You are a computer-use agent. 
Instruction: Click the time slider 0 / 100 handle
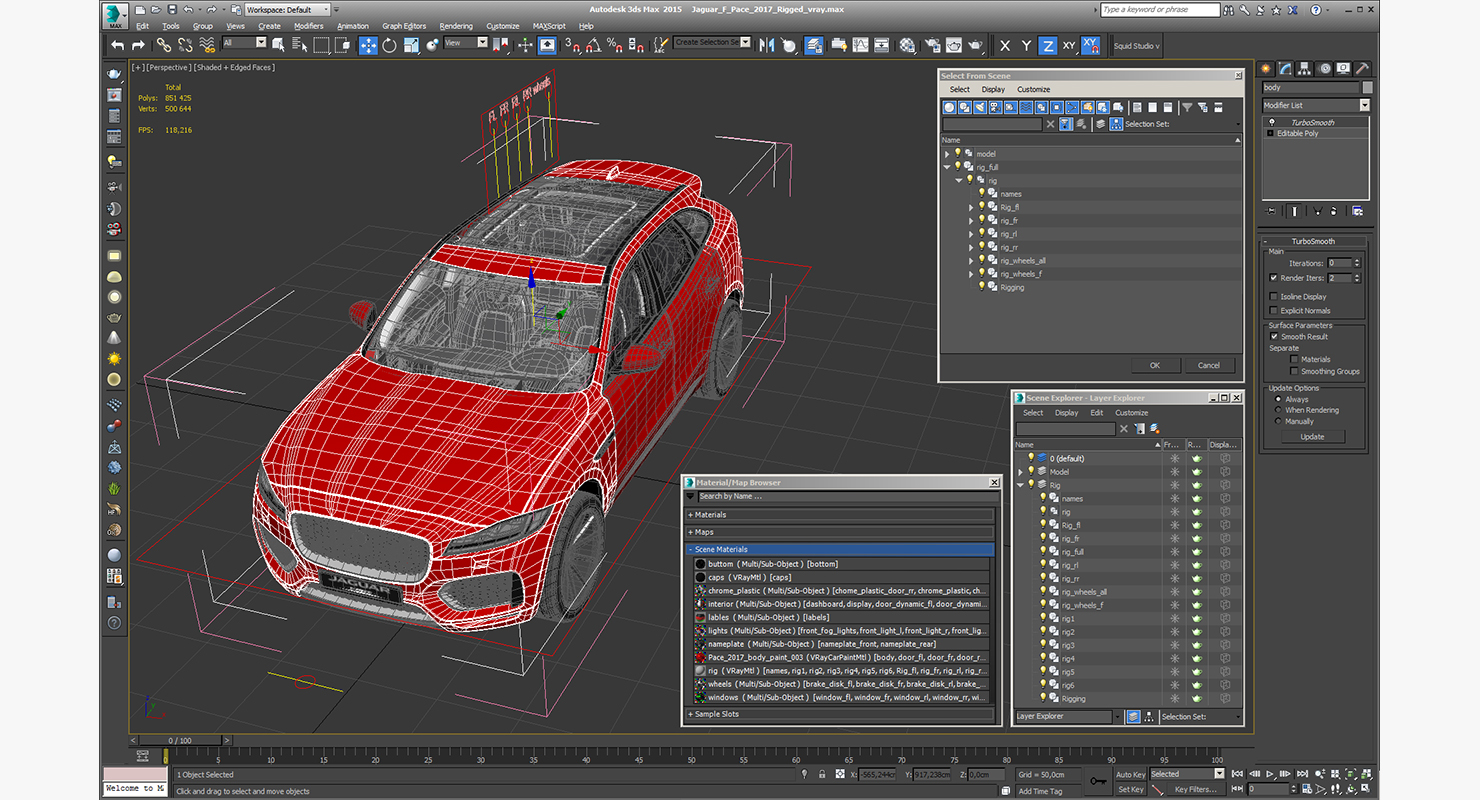[180, 741]
